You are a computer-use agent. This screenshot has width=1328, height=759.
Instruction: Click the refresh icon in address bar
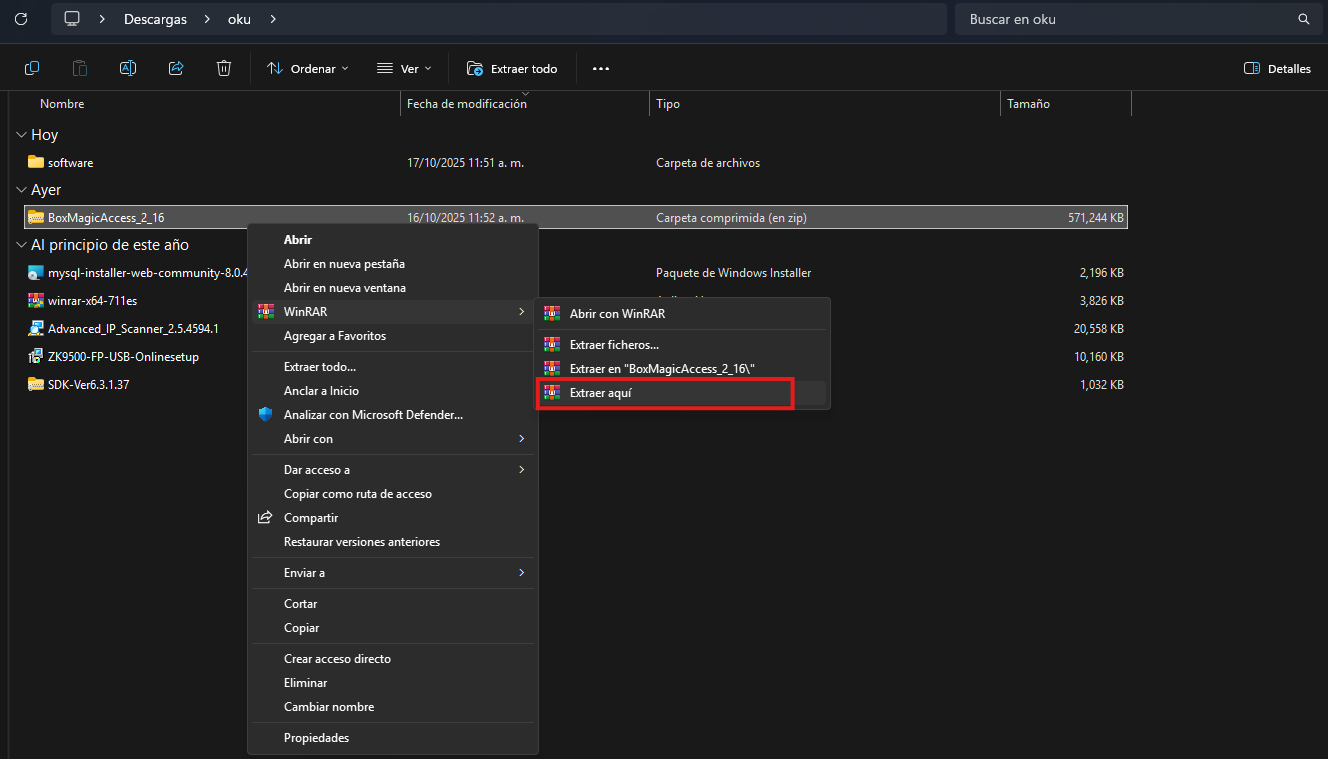coord(20,19)
